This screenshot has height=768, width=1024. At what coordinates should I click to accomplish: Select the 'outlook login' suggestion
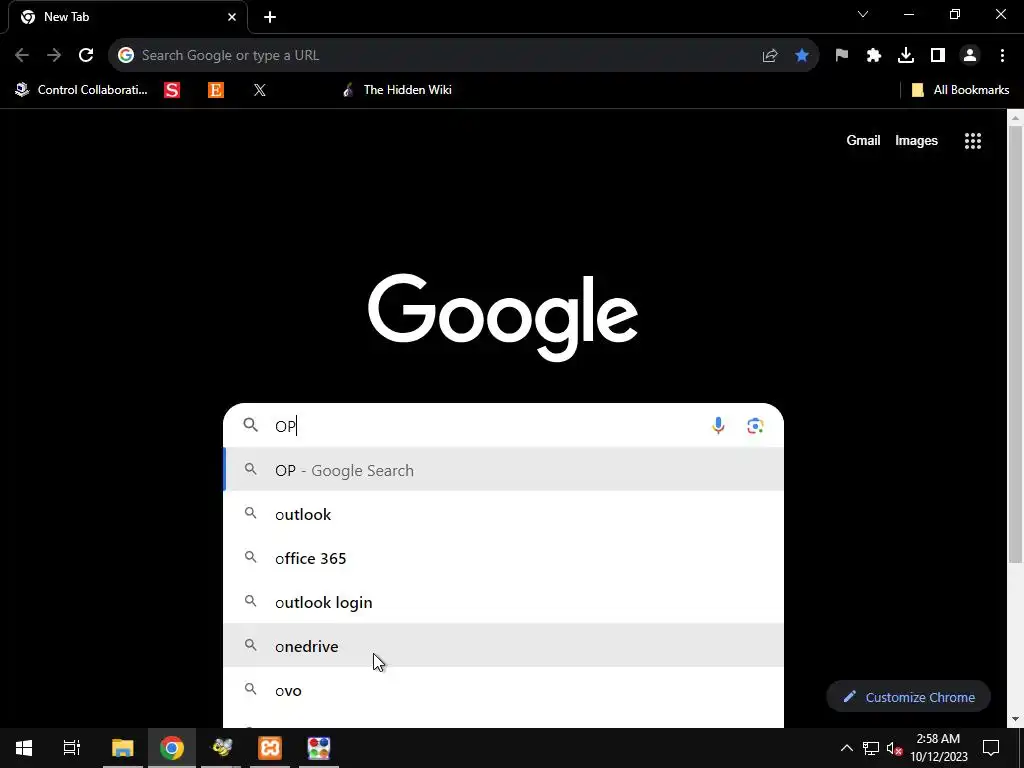[x=504, y=602]
